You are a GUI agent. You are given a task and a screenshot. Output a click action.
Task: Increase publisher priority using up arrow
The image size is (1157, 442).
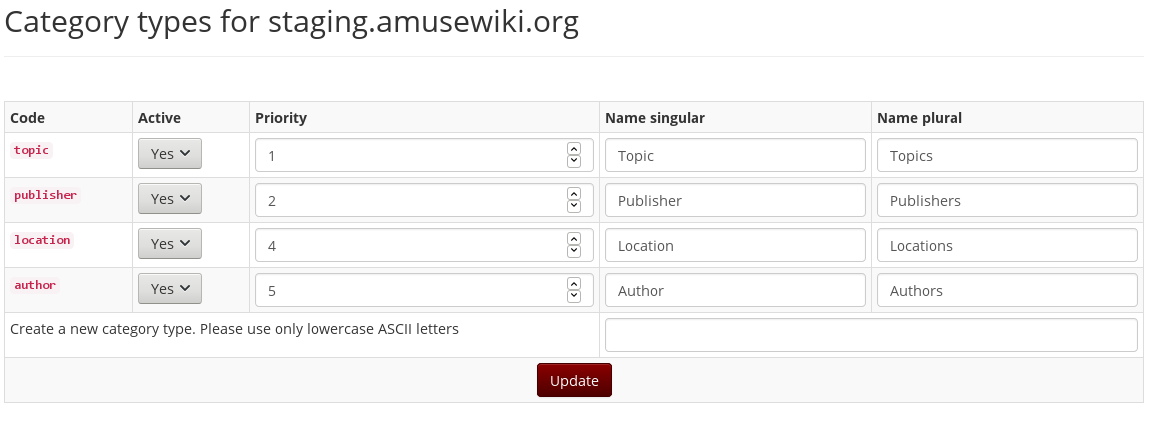573,193
